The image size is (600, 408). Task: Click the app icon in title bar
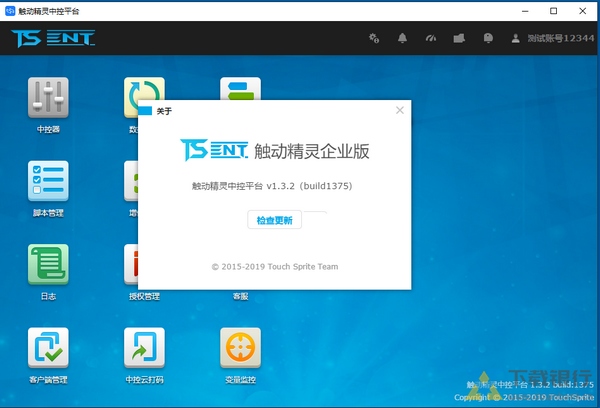pos(10,11)
